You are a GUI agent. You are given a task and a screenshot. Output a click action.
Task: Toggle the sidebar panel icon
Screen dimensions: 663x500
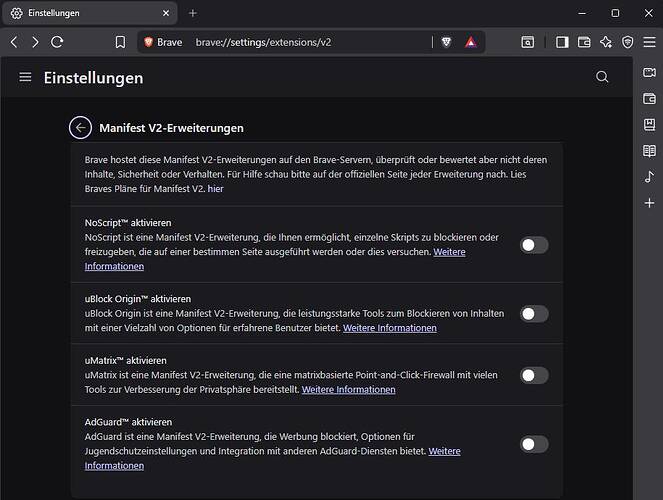pyautogui.click(x=562, y=42)
